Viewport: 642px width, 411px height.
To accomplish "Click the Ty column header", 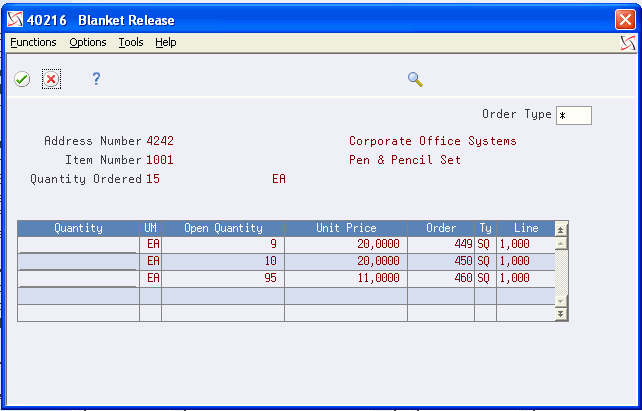I will pyautogui.click(x=486, y=228).
